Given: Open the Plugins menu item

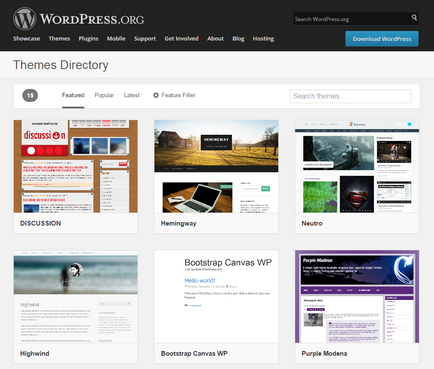Looking at the screenshot, I should pyautogui.click(x=88, y=39).
